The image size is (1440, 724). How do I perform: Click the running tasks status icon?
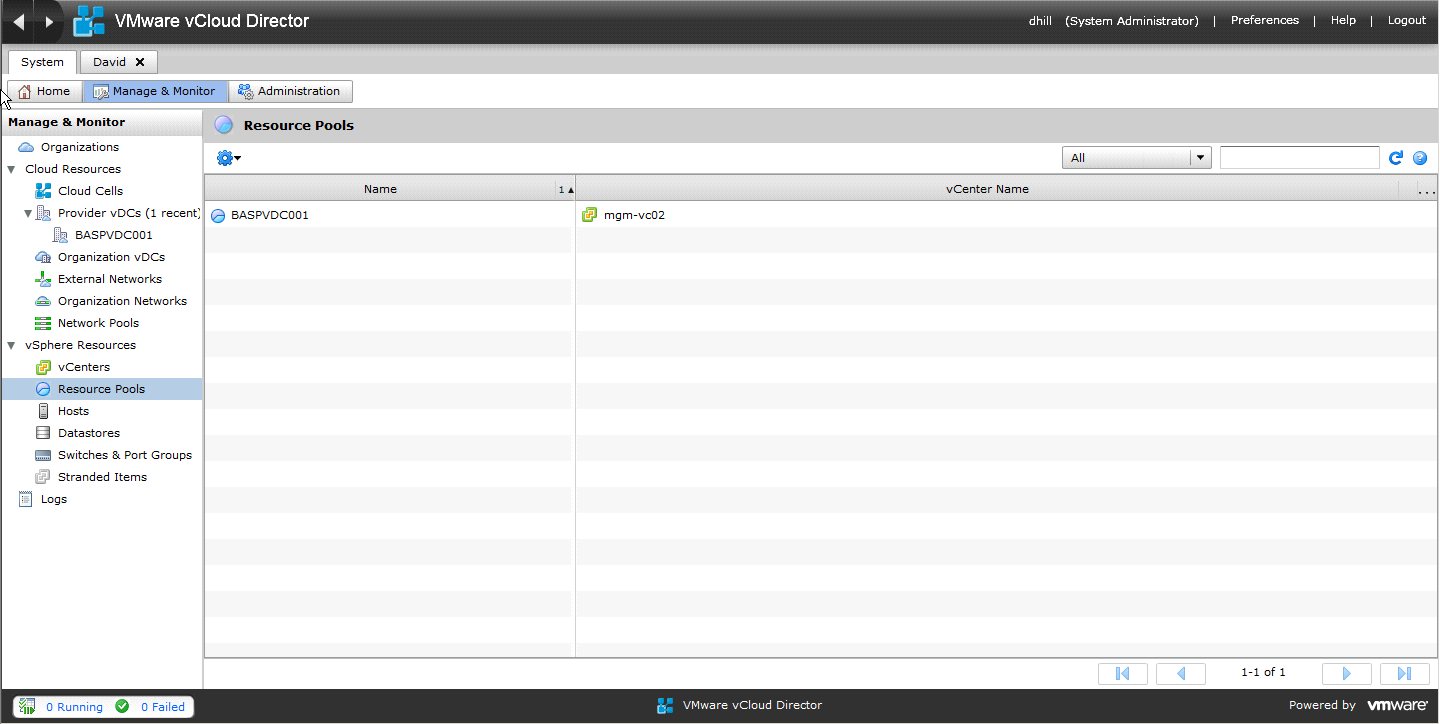point(28,706)
